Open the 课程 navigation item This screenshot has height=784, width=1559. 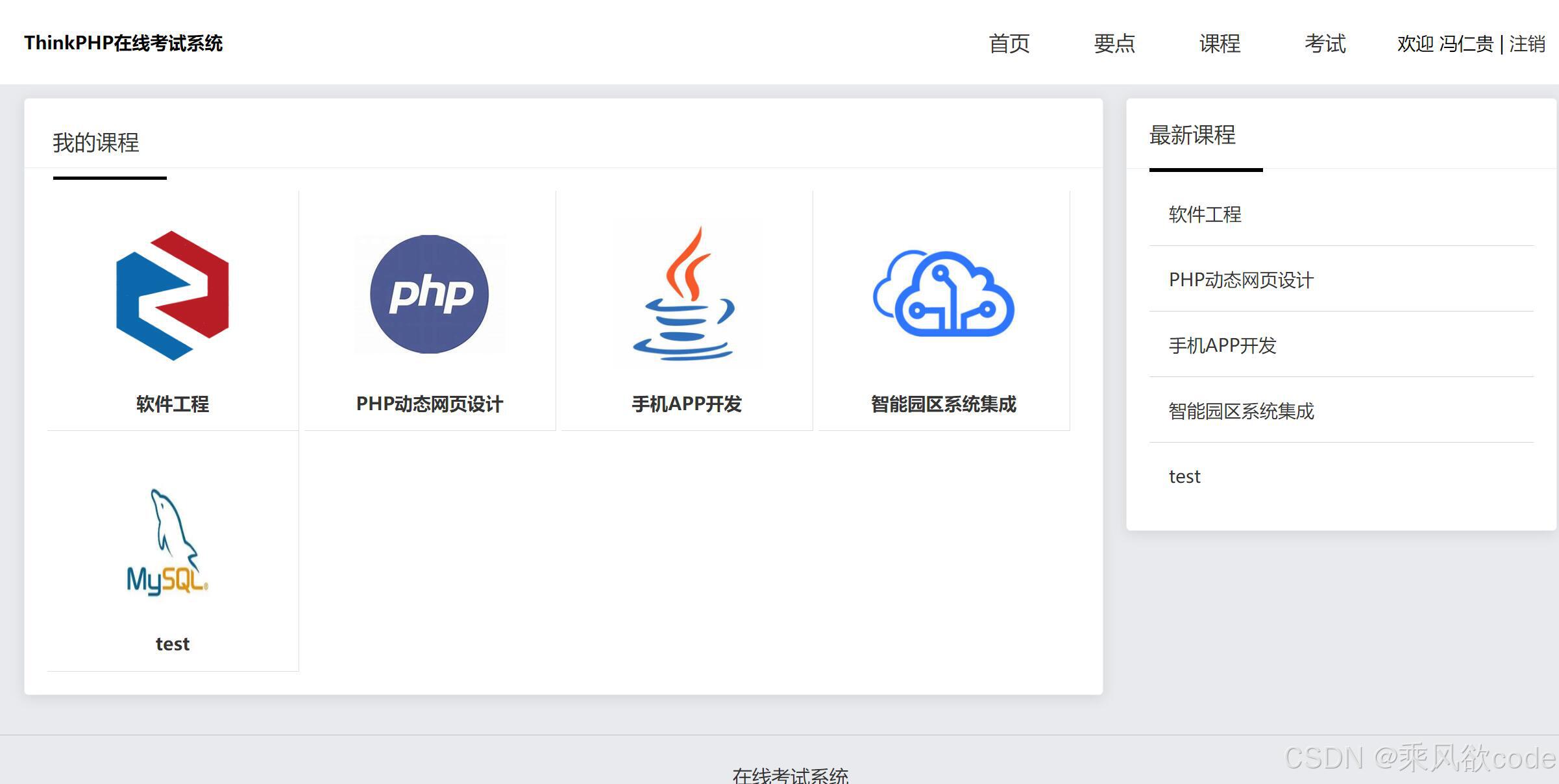(x=1220, y=43)
